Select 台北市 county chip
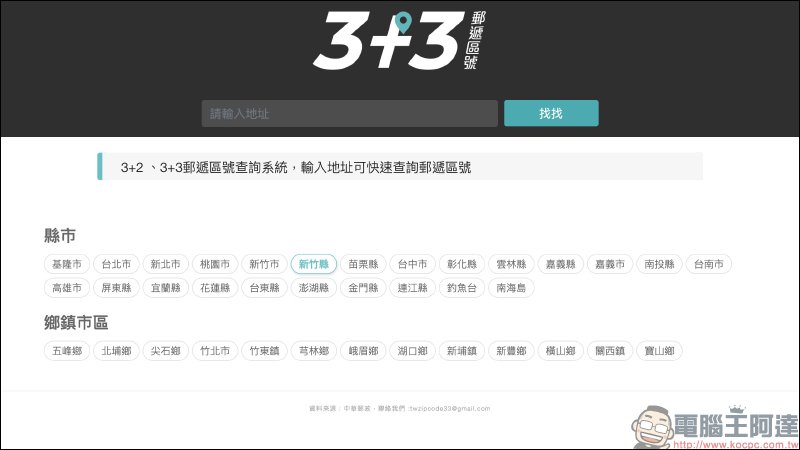 coord(116,264)
